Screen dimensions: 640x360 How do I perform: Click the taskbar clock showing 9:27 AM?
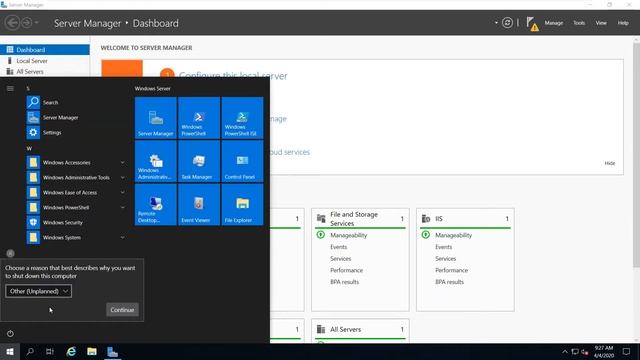pyautogui.click(x=604, y=351)
